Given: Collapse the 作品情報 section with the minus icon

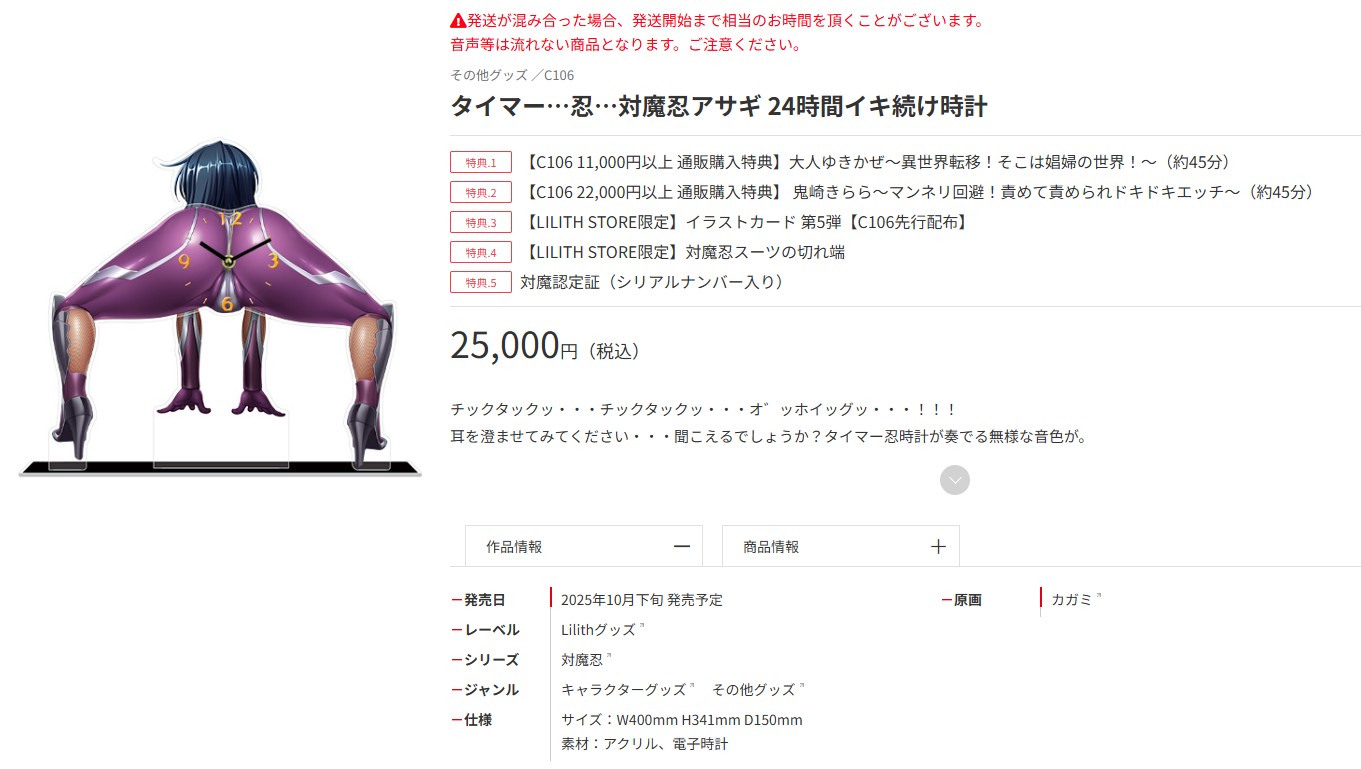Looking at the screenshot, I should [x=682, y=547].
